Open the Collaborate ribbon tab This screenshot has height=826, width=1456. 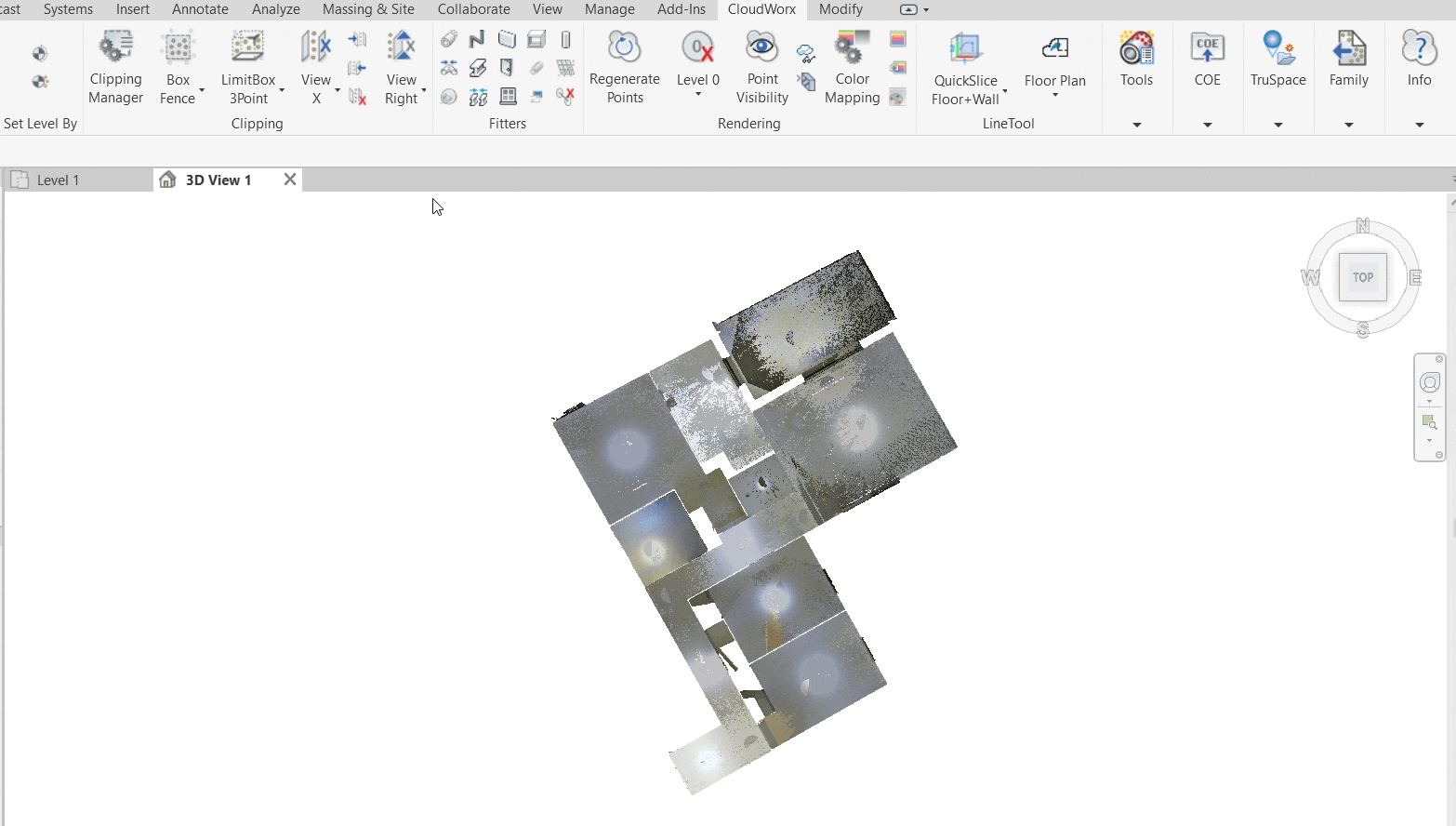coord(473,9)
